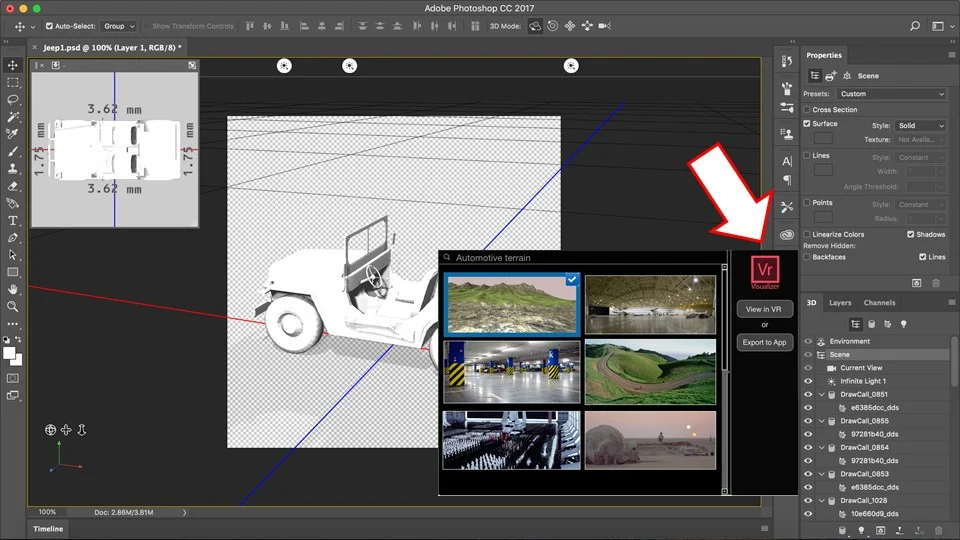Viewport: 960px width, 540px height.
Task: Open the Timeline panel tab
Action: (48, 529)
